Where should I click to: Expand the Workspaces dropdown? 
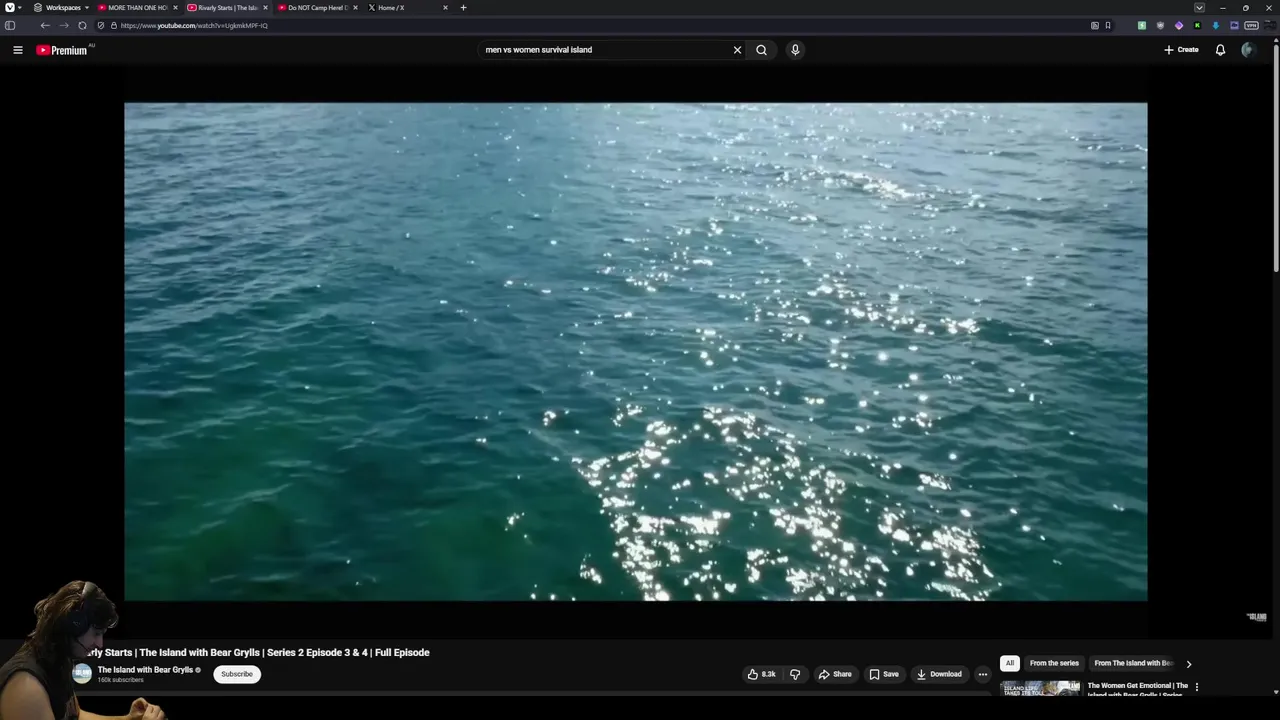pos(62,8)
